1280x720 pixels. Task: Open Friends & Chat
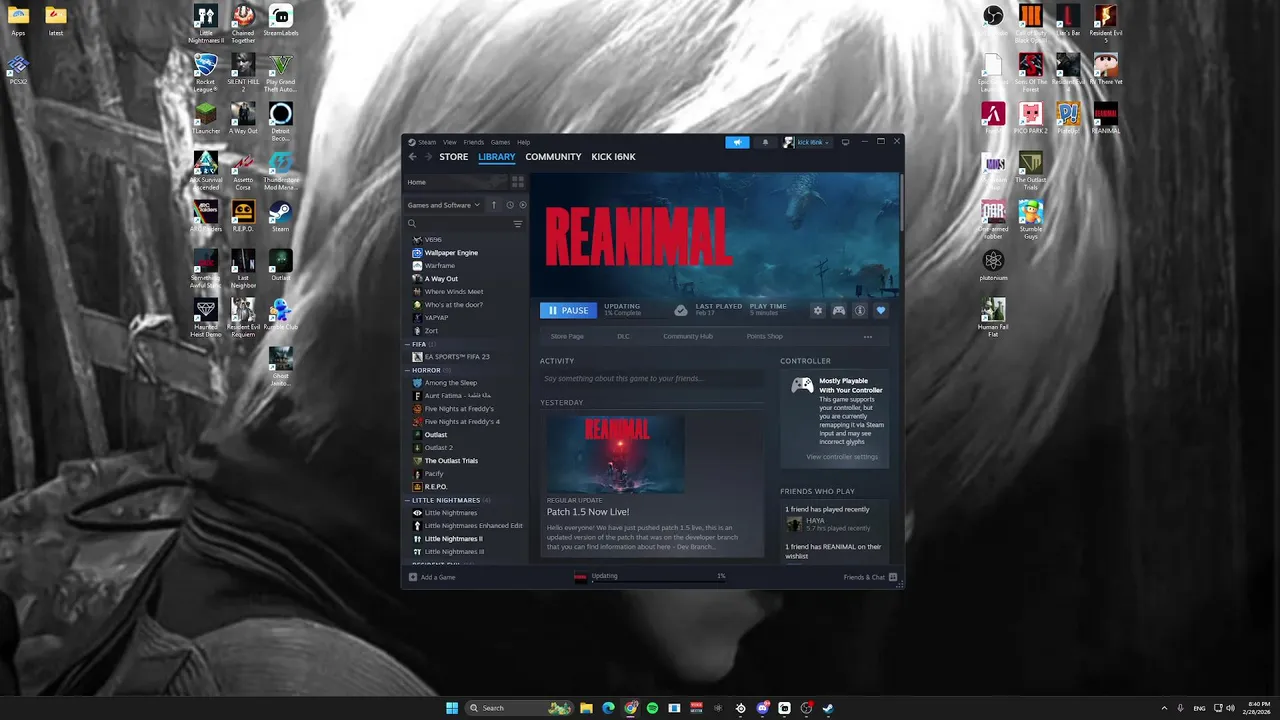(870, 577)
